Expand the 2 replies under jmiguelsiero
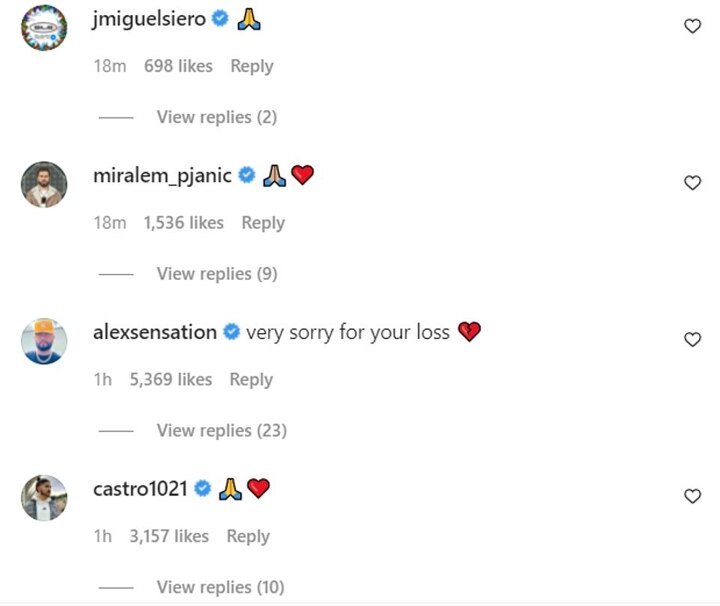Image resolution: width=720 pixels, height=606 pixels. tap(216, 117)
